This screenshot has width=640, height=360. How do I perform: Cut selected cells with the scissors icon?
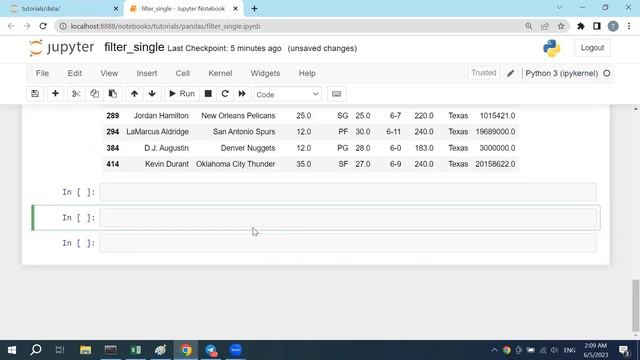[x=76, y=94]
